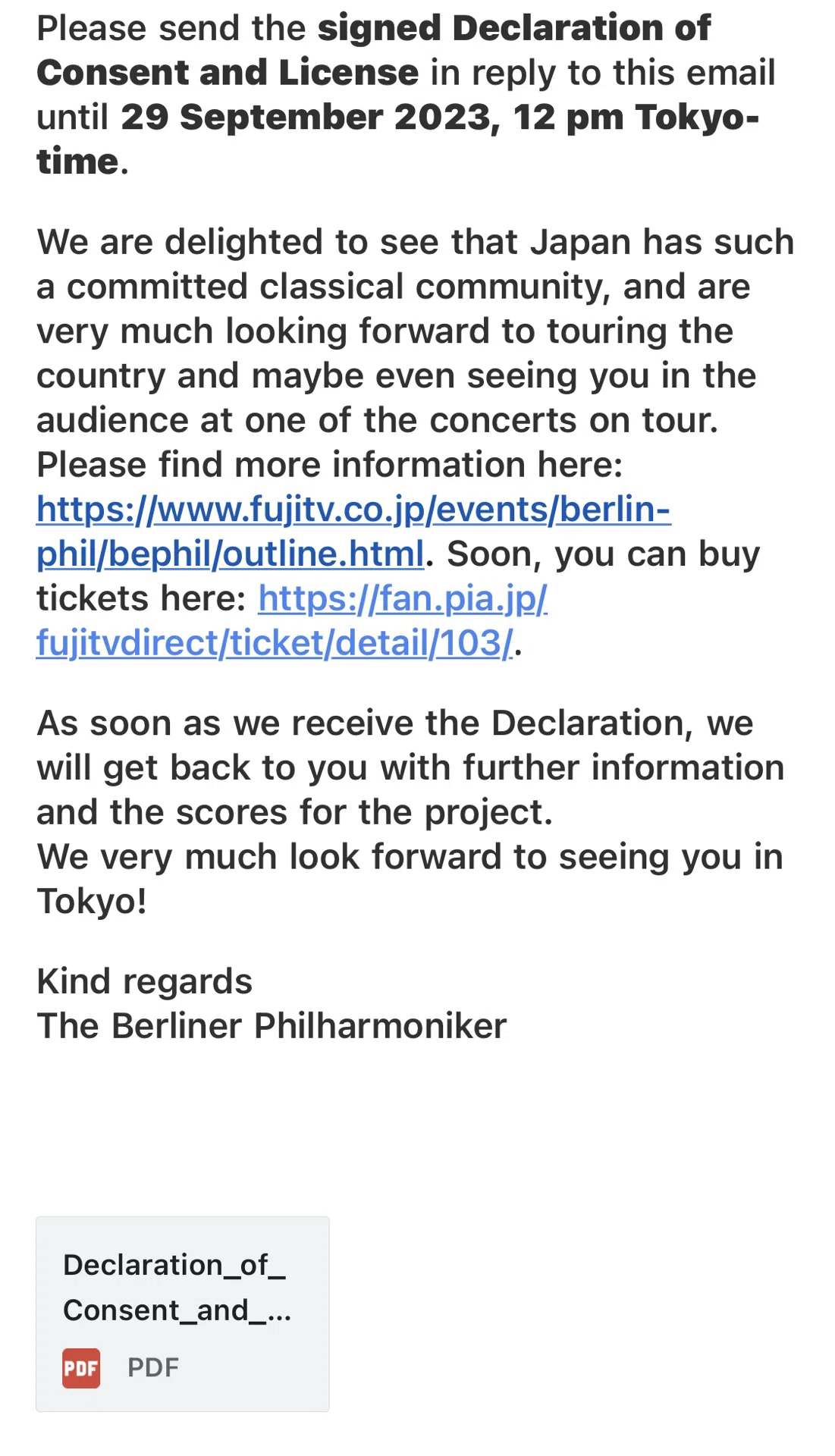Tap the 'As soon as we receive' paragraph
The height and width of the screenshot is (1456, 835).
tap(410, 767)
